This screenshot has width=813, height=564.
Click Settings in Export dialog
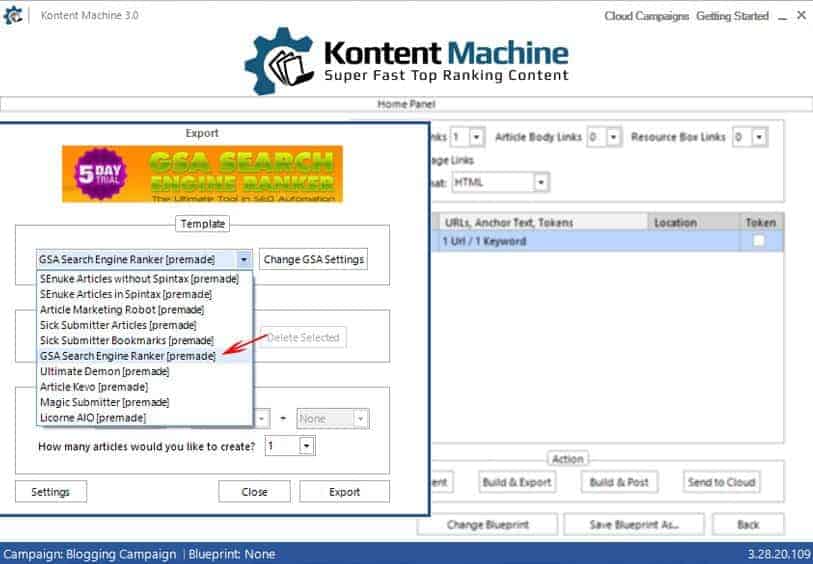51,491
